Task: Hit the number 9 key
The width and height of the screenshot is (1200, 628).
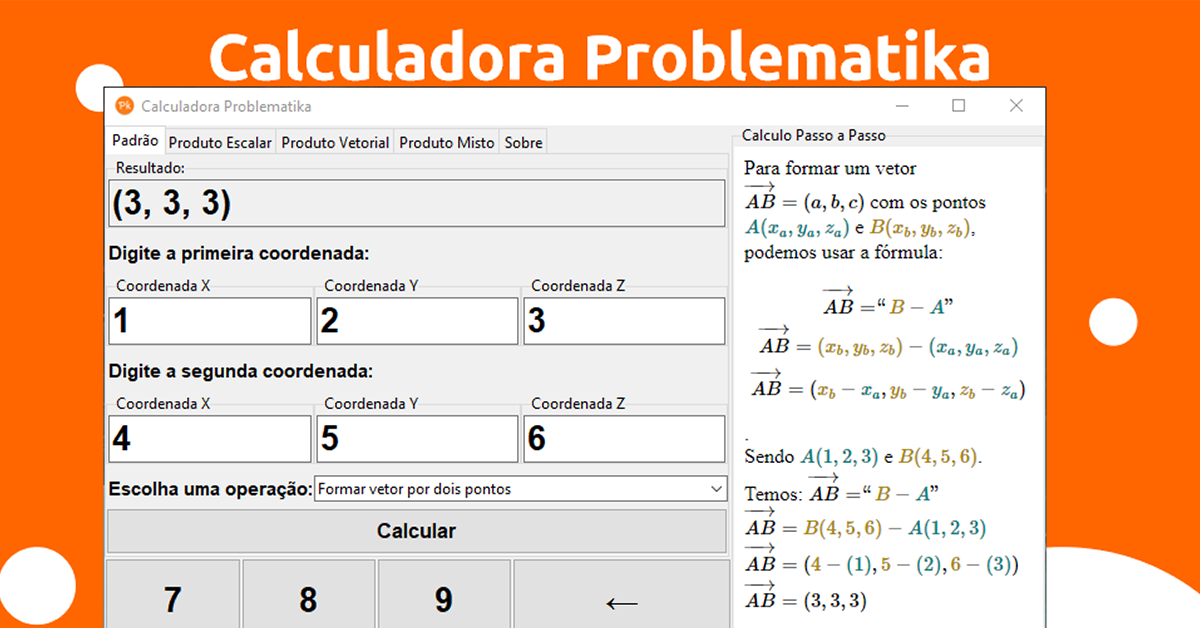Action: 443,598
